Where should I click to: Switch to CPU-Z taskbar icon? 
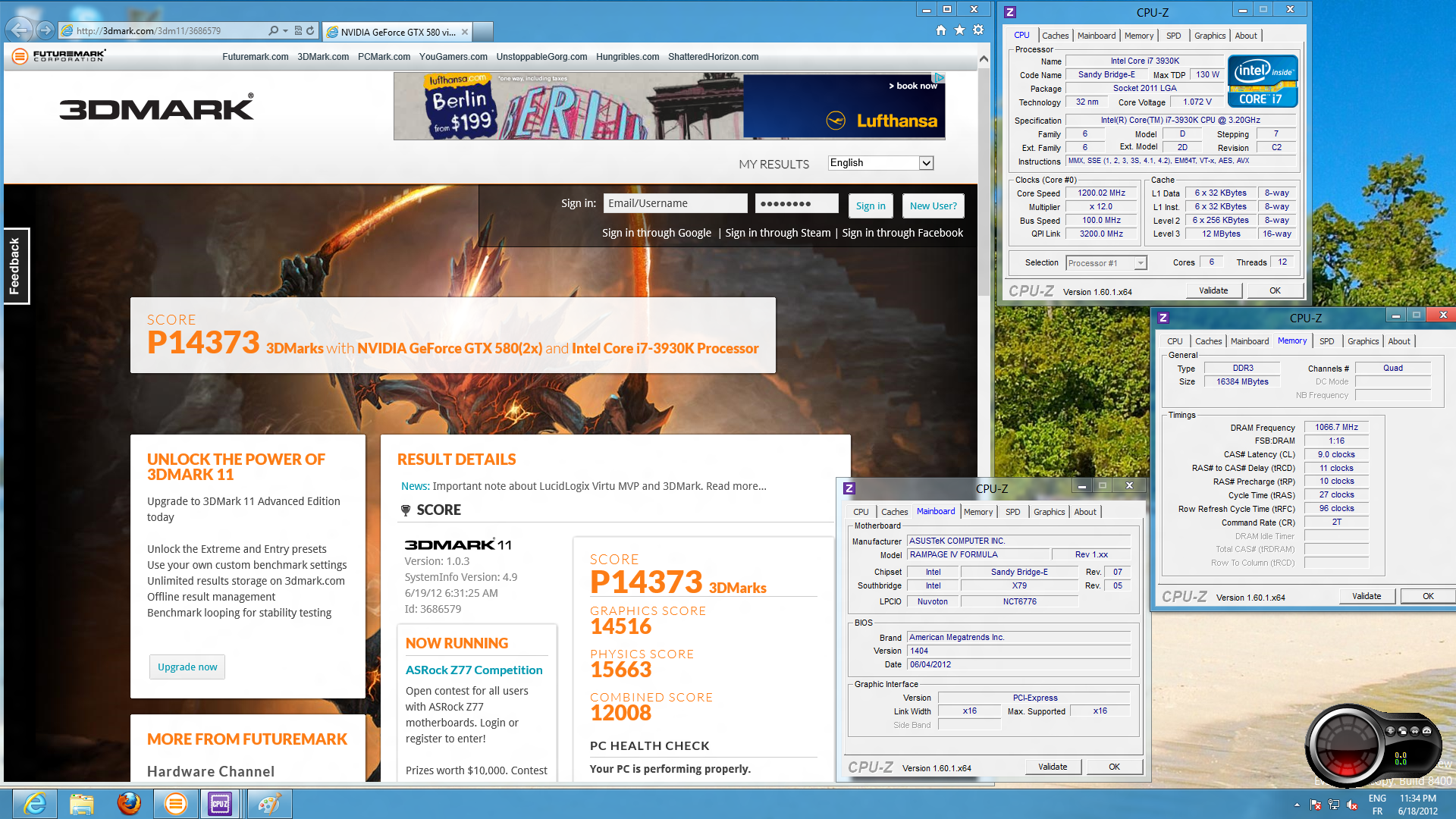(220, 803)
